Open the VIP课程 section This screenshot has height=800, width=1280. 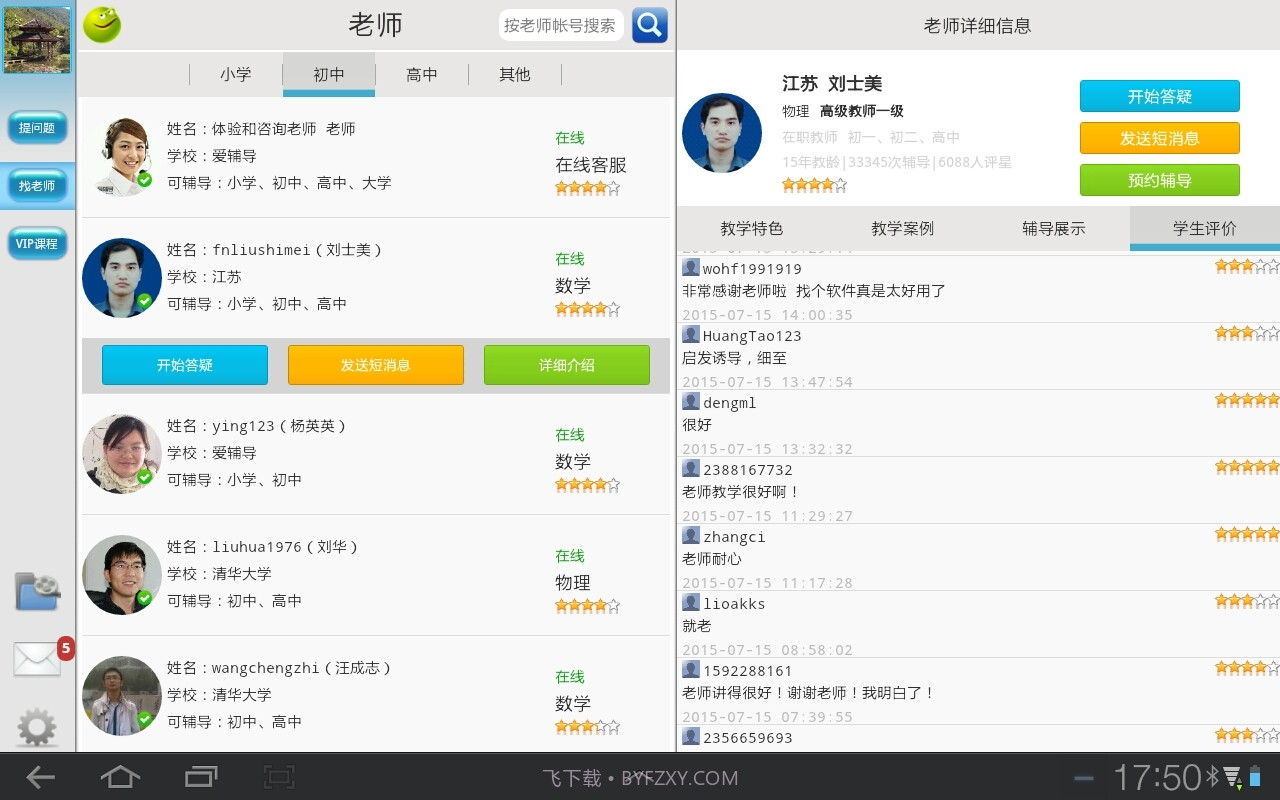[37, 243]
